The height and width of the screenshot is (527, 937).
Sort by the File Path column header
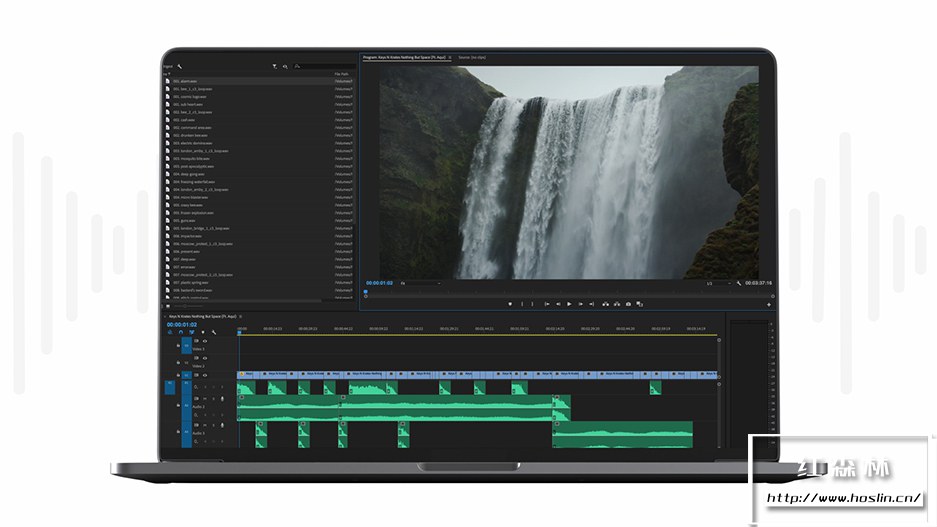(341, 74)
